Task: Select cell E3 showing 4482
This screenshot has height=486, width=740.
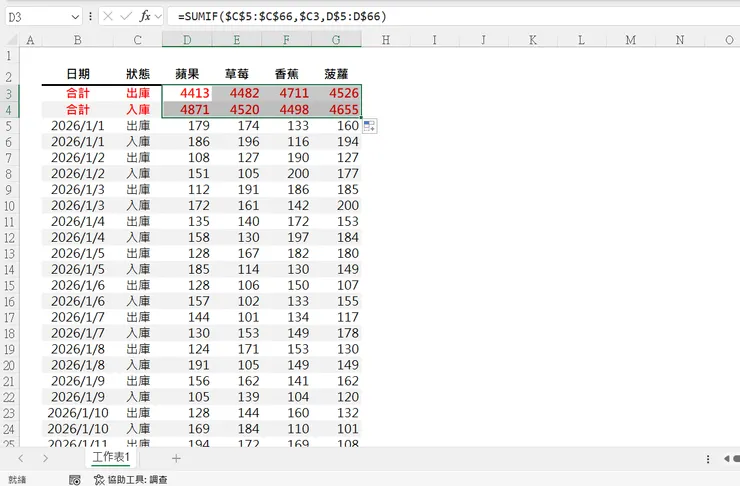Action: (237, 93)
